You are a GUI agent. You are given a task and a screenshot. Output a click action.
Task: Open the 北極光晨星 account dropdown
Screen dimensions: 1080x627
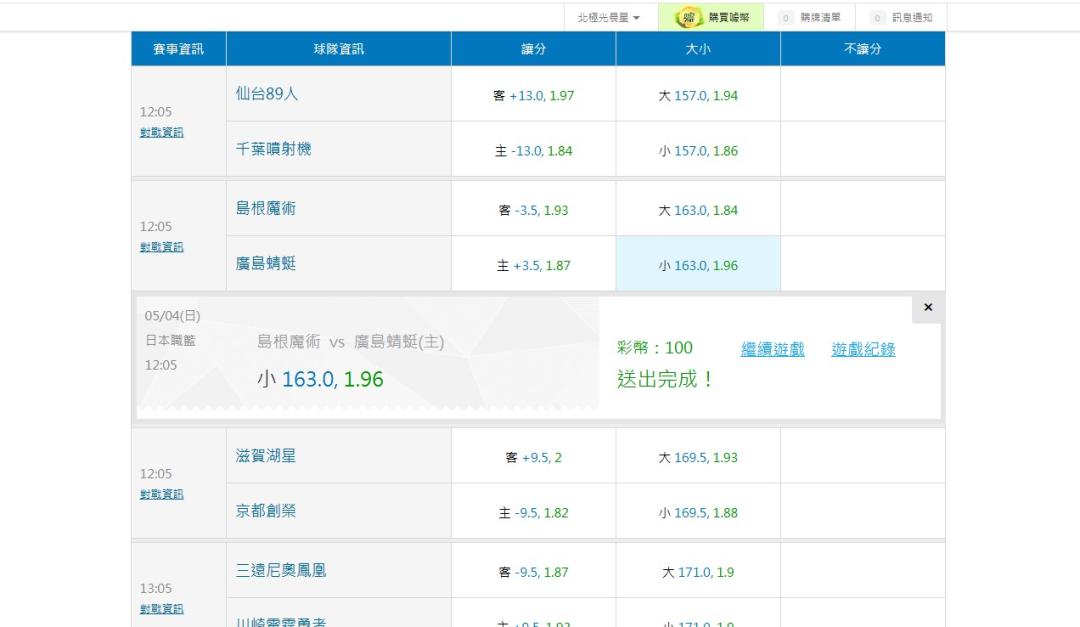click(x=609, y=18)
